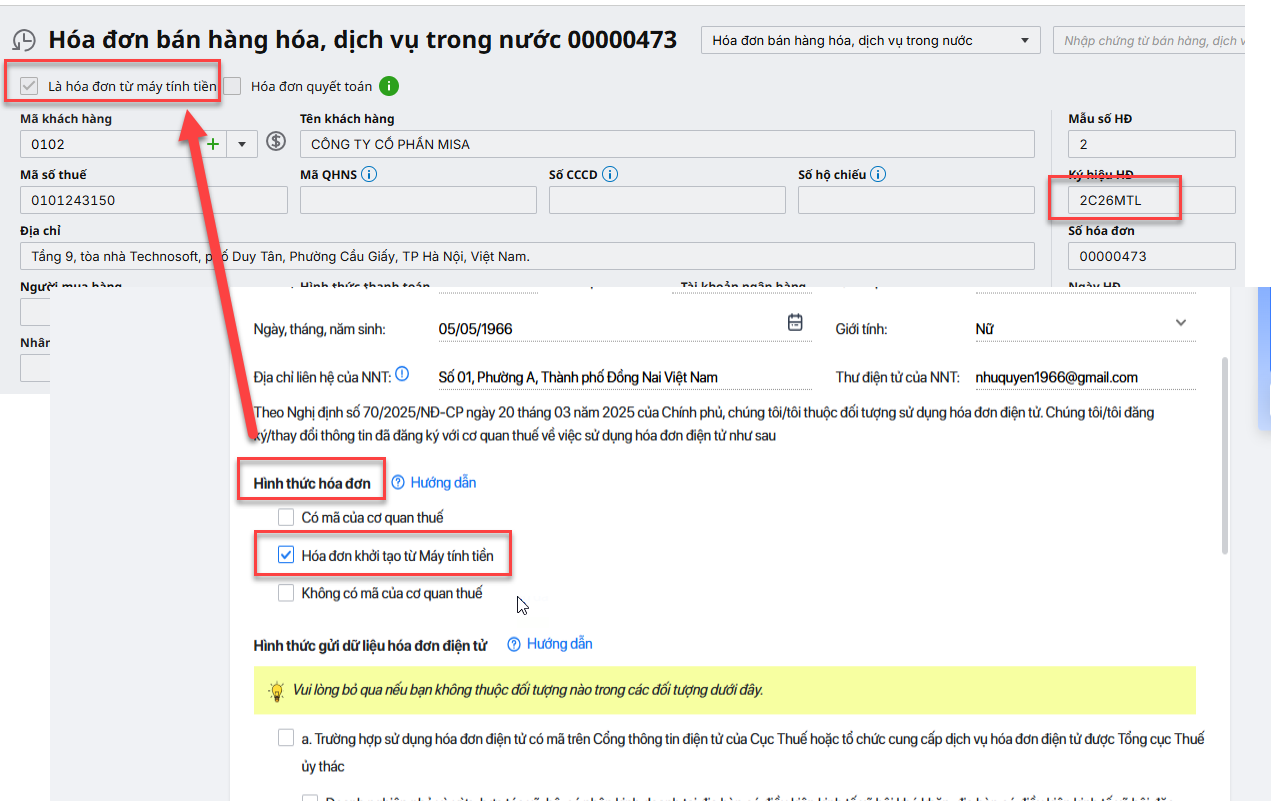Click the history clock icon beside invoice title

[24, 41]
